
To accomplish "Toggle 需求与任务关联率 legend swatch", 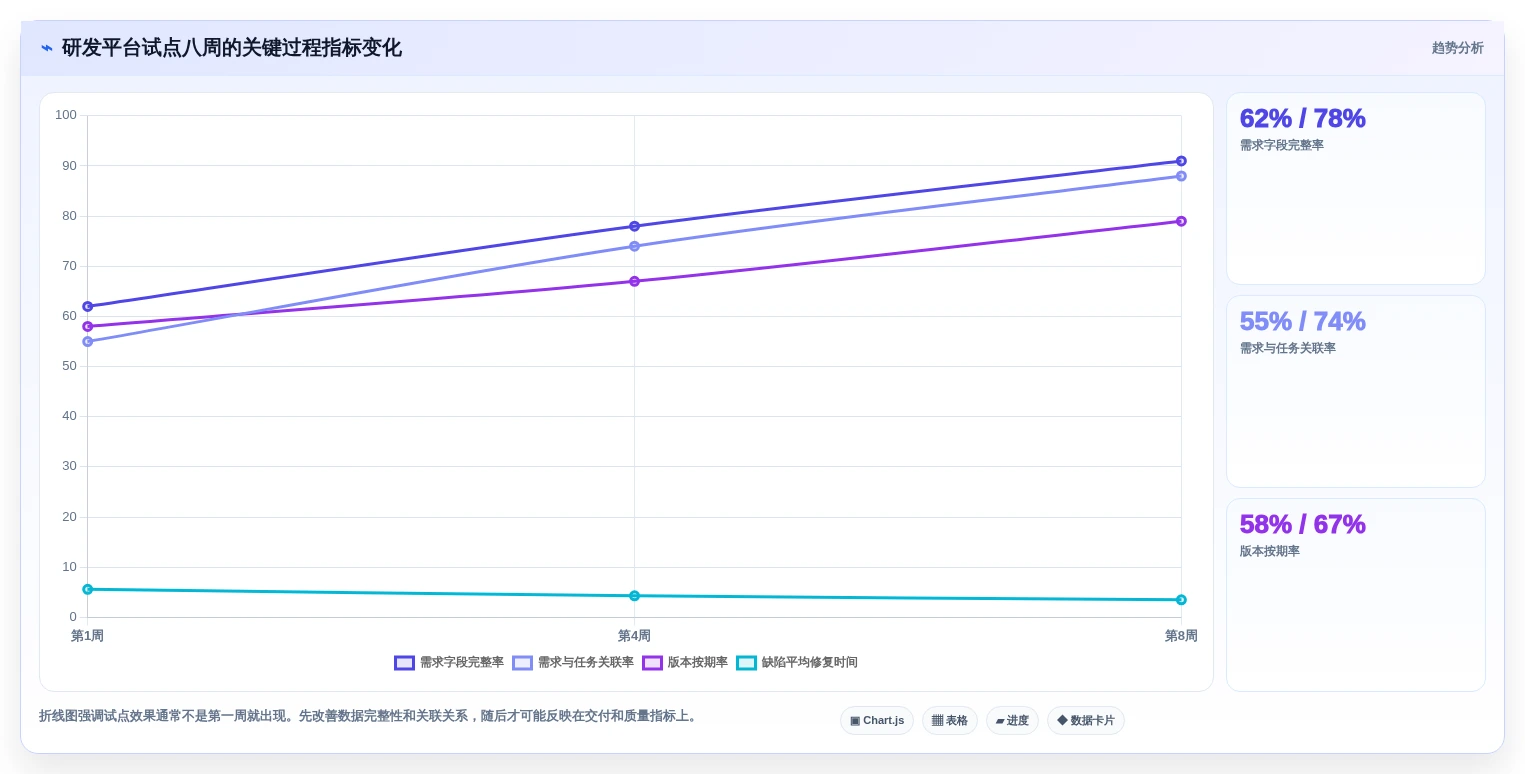I will 522,663.
